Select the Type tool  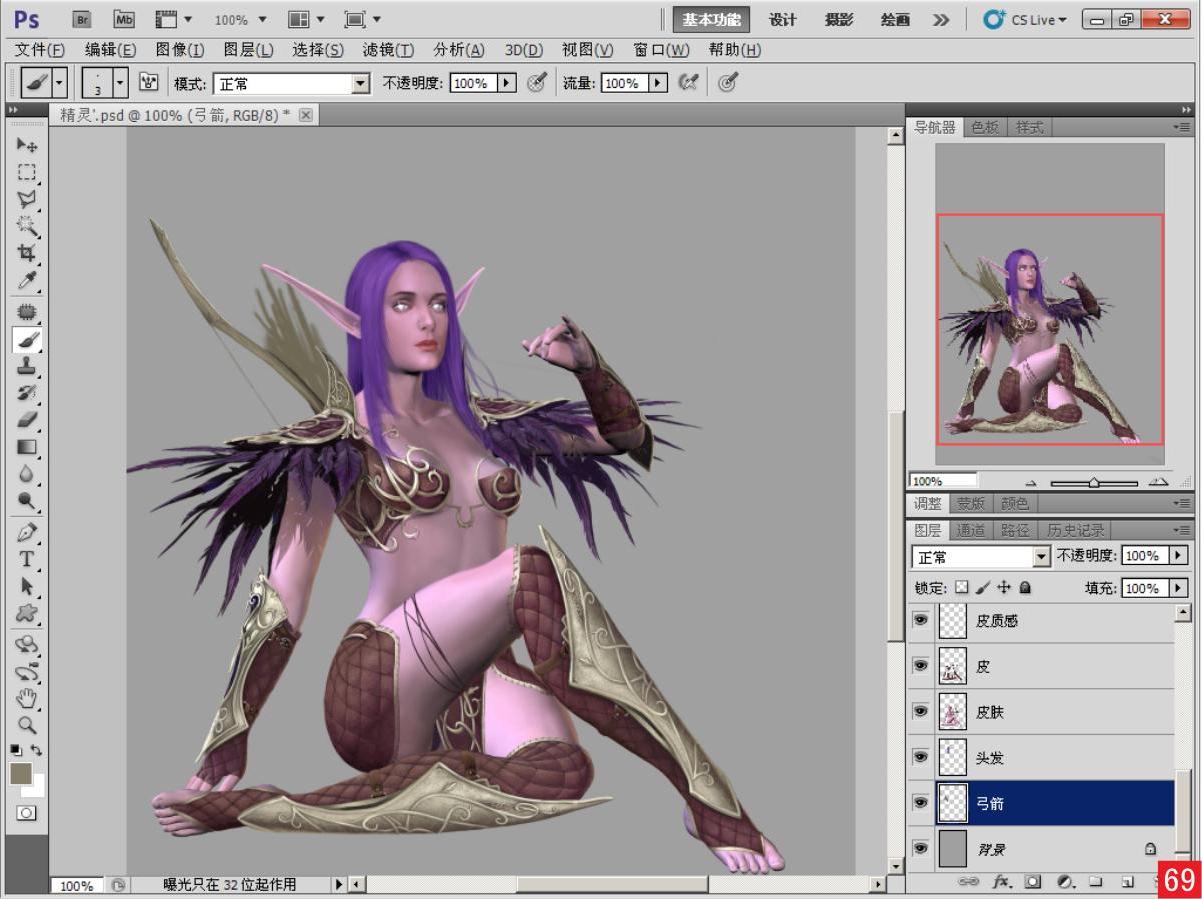[x=27, y=559]
